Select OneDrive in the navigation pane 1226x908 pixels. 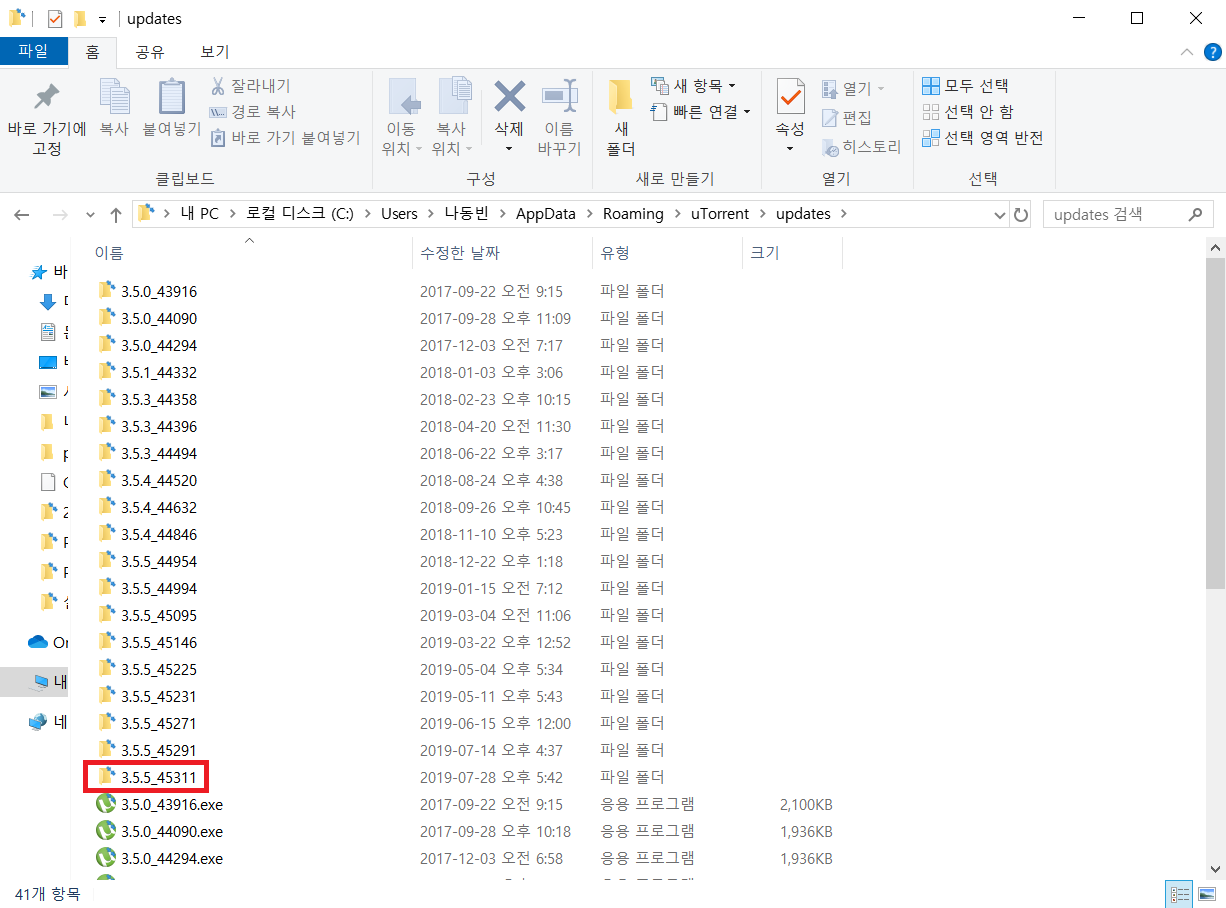[50, 642]
